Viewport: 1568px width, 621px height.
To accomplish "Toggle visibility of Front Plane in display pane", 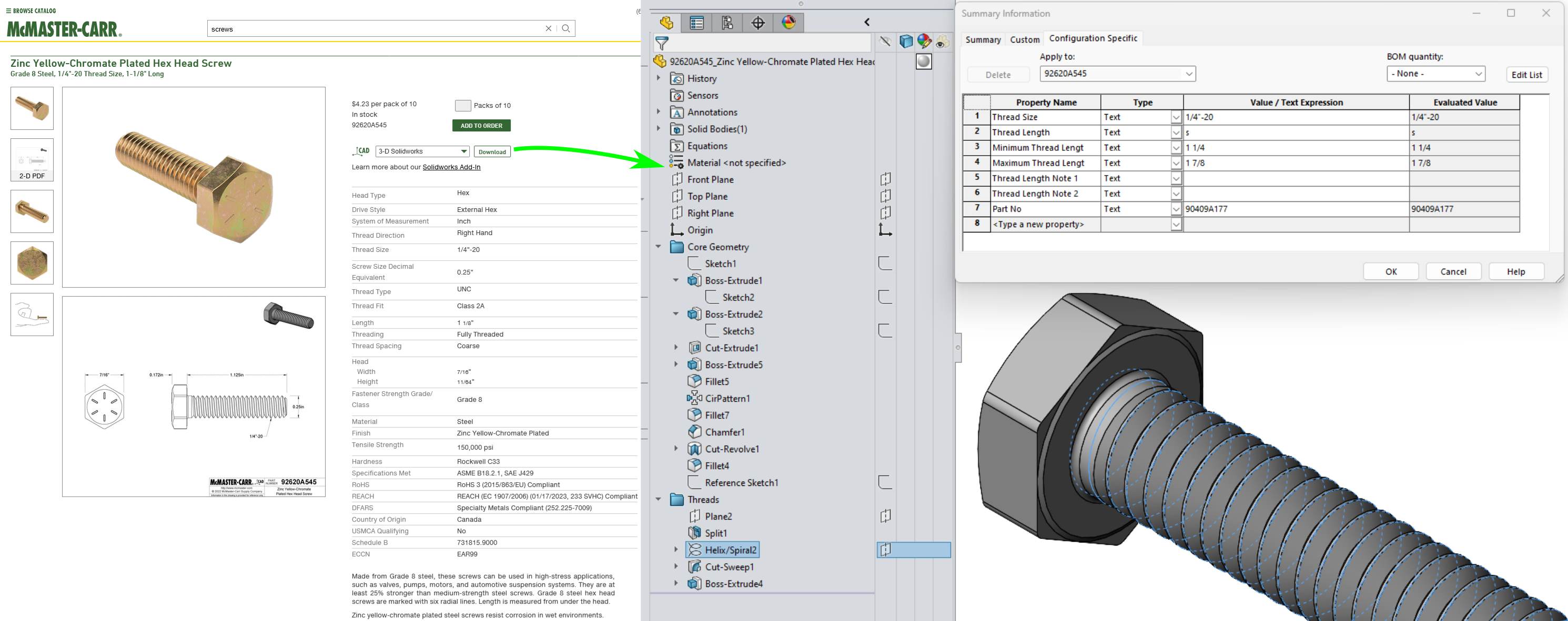I will (x=886, y=179).
